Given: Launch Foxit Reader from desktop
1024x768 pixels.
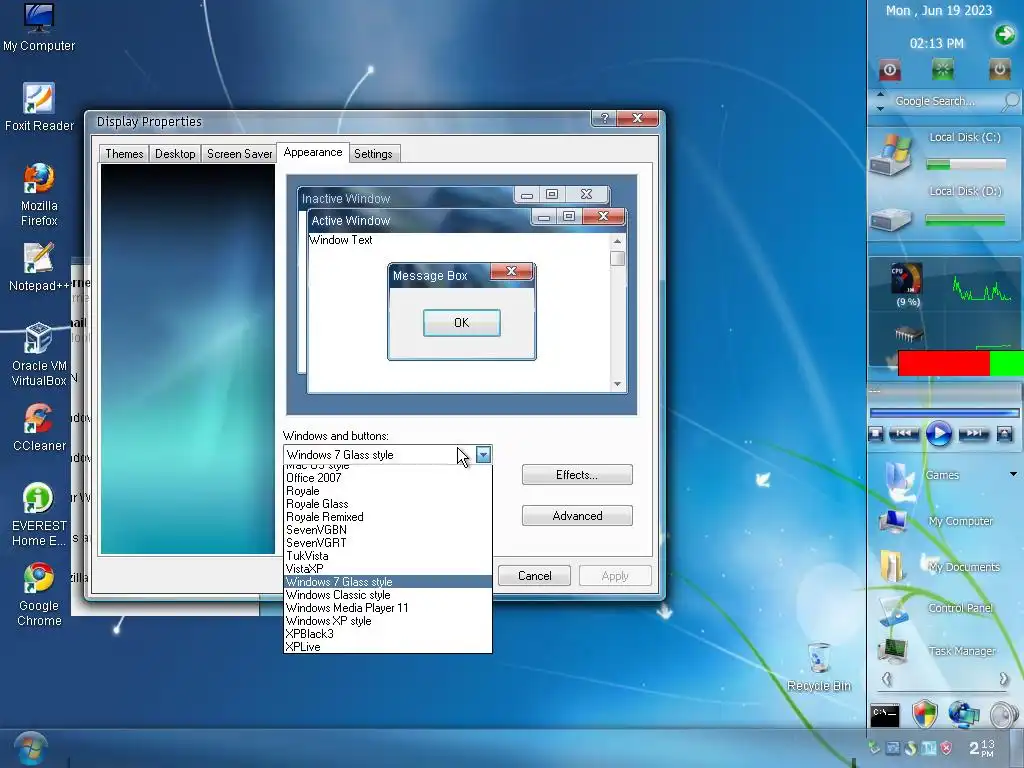Looking at the screenshot, I should click(39, 107).
